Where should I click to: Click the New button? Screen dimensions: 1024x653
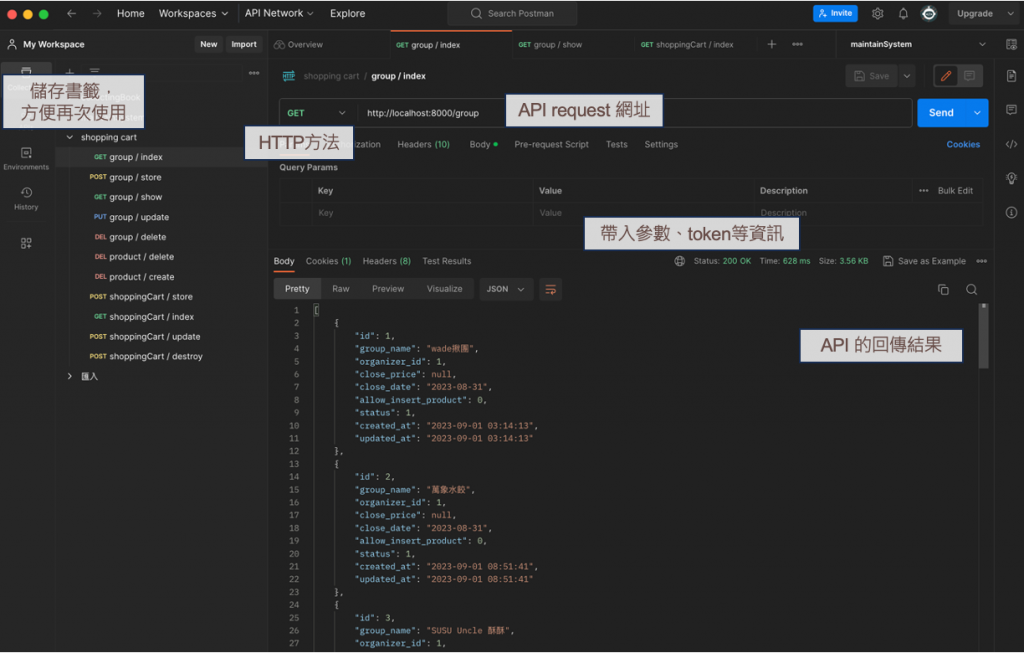(209, 44)
